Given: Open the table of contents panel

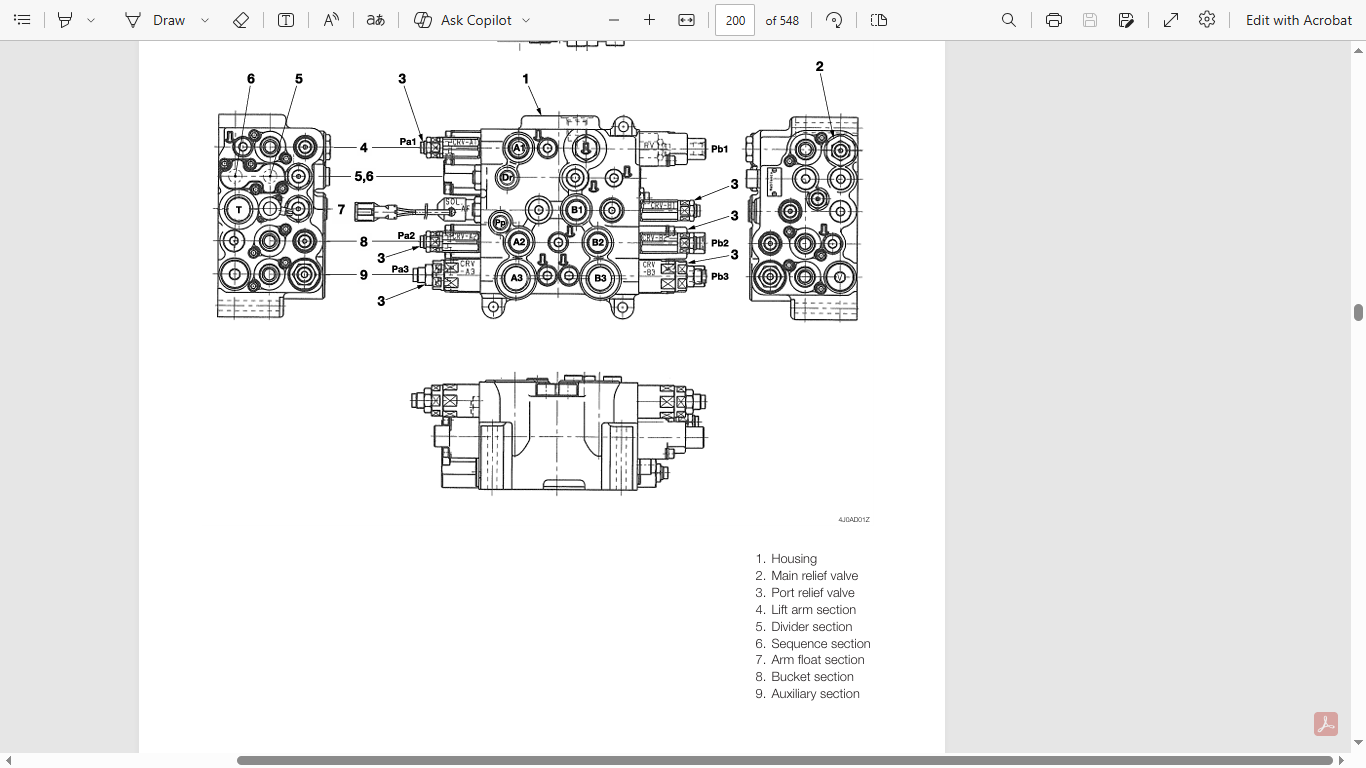Looking at the screenshot, I should point(22,20).
